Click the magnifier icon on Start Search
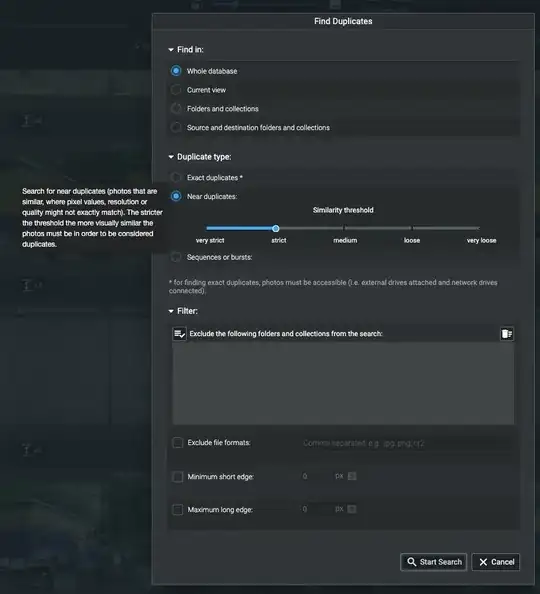Image resolution: width=540 pixels, height=594 pixels. [412, 562]
